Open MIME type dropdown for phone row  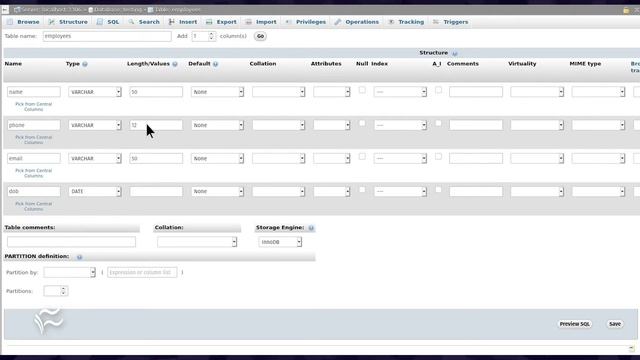pyautogui.click(x=598, y=125)
